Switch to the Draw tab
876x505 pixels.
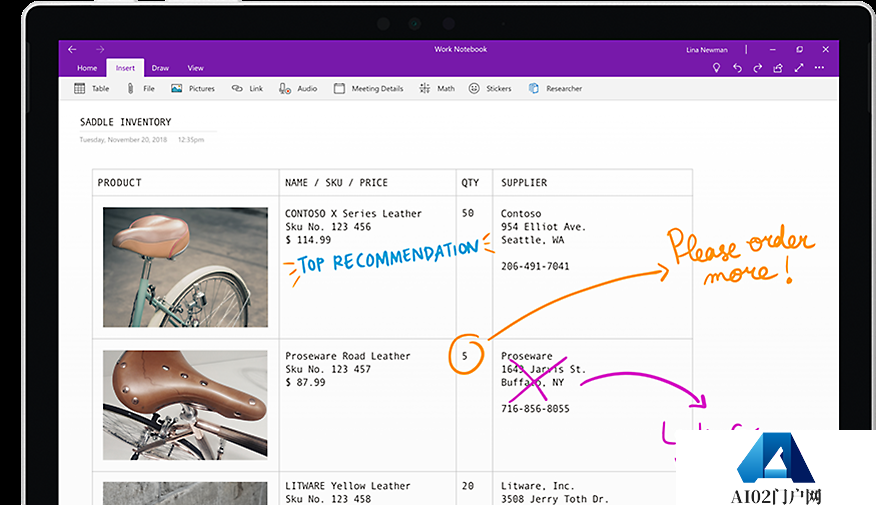[160, 68]
